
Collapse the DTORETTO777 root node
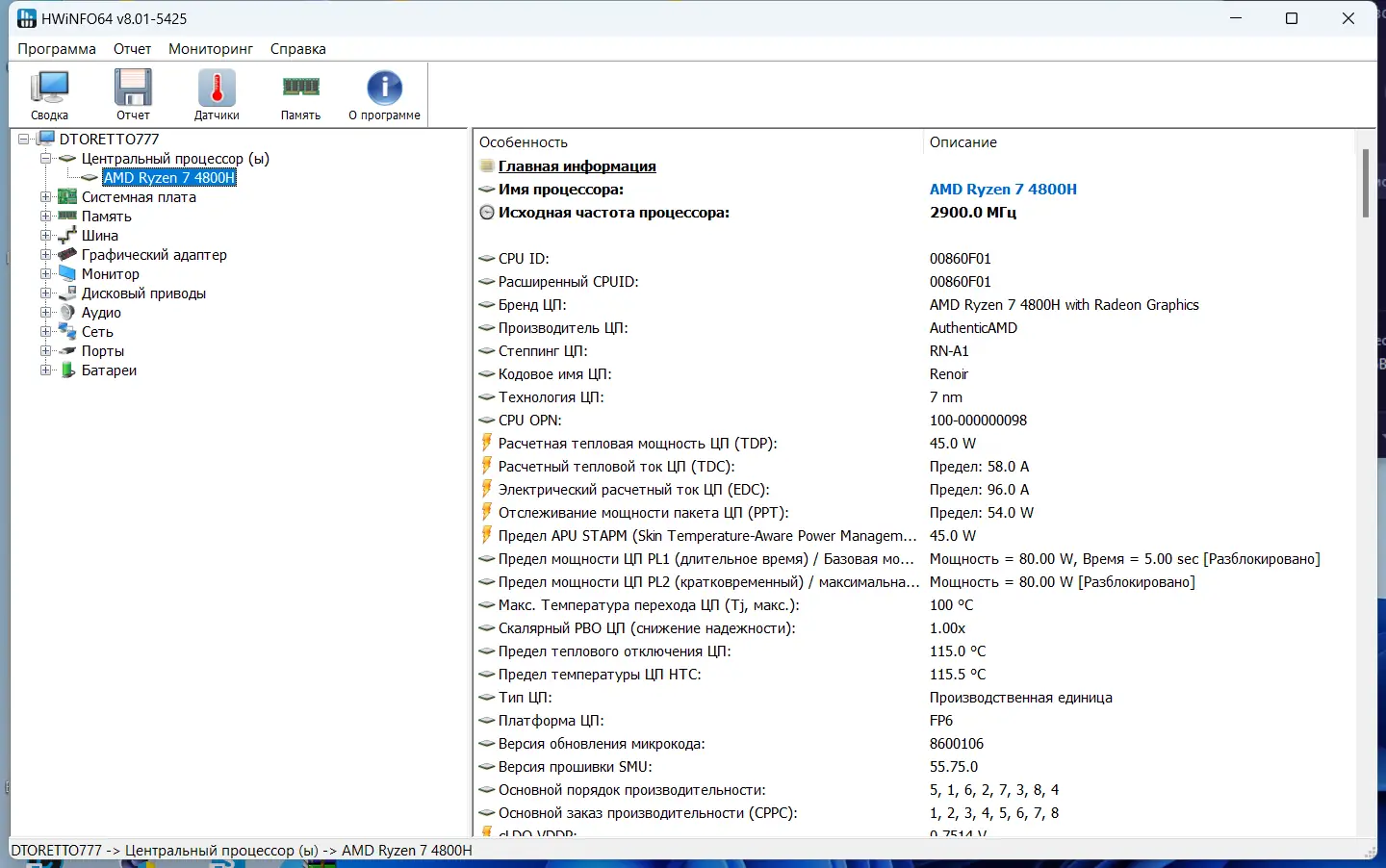(24, 139)
